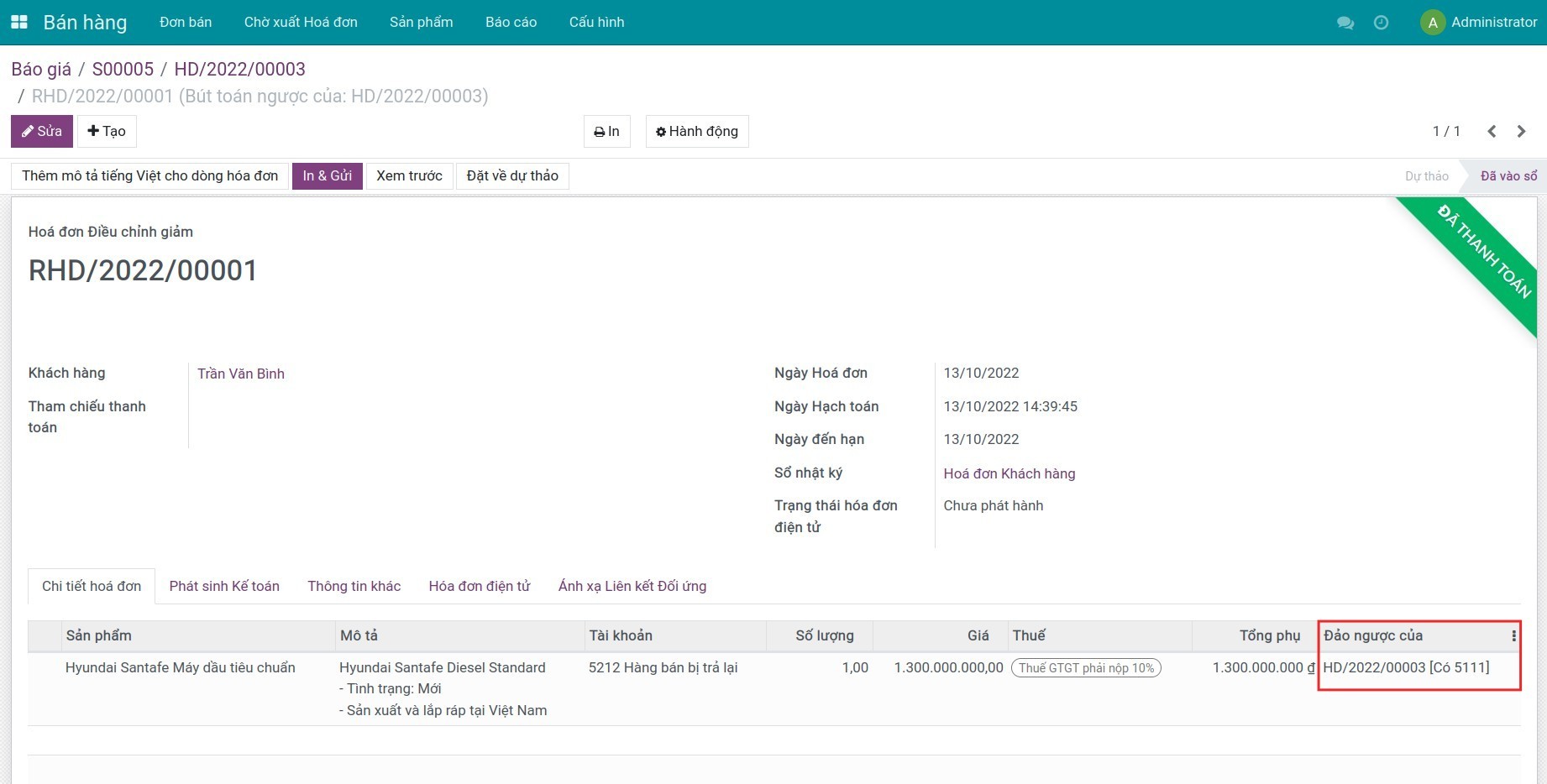This screenshot has height=784, width=1547.
Task: Open the Cấu hình menu
Action: click(596, 23)
